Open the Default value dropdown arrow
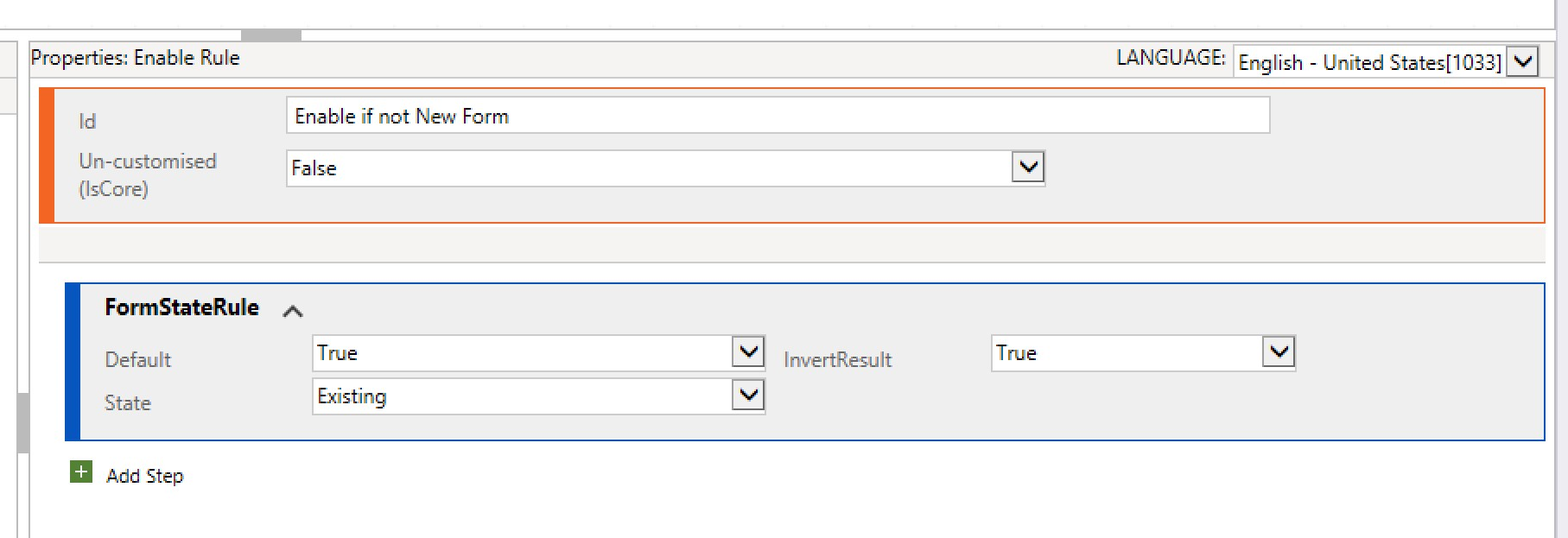Viewport: 1568px width, 538px height. point(748,352)
